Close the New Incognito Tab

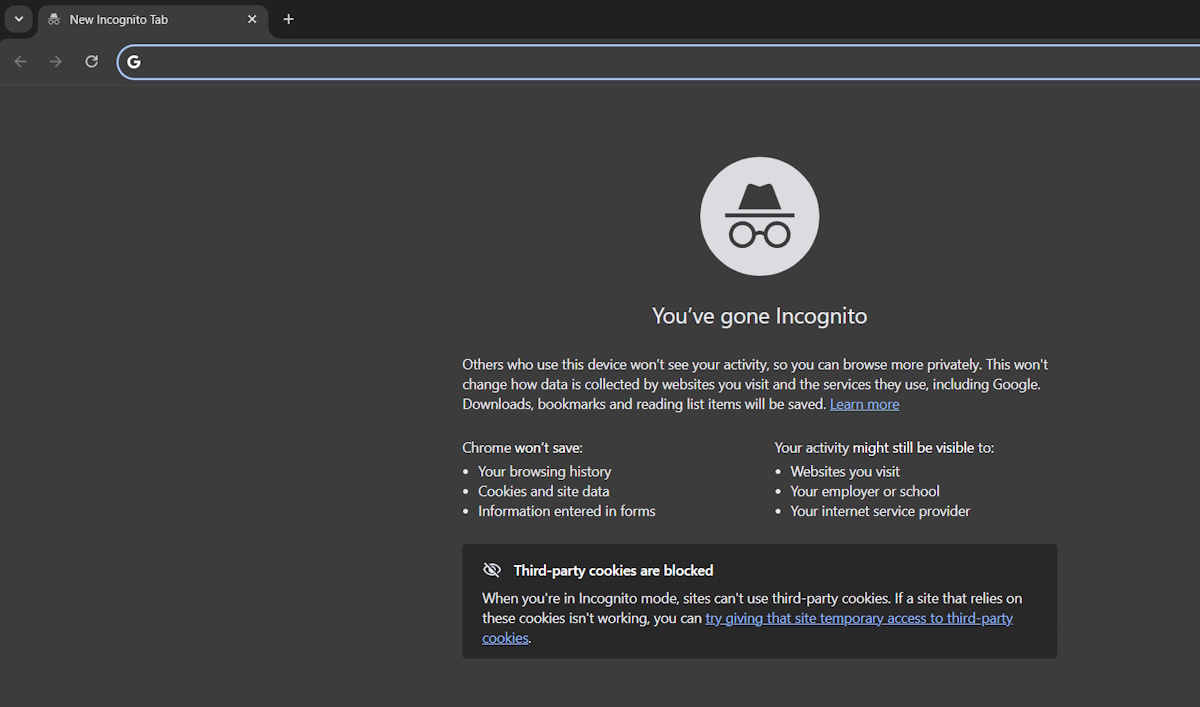tap(252, 18)
